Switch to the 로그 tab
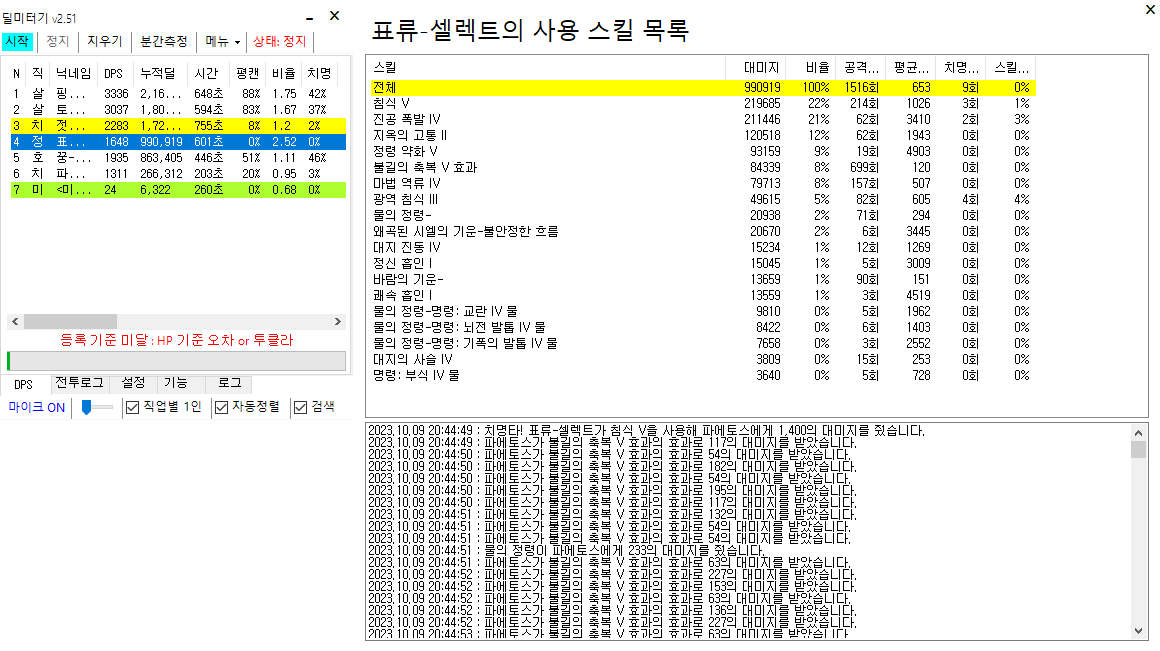This screenshot has width=1160, height=651. [x=229, y=382]
